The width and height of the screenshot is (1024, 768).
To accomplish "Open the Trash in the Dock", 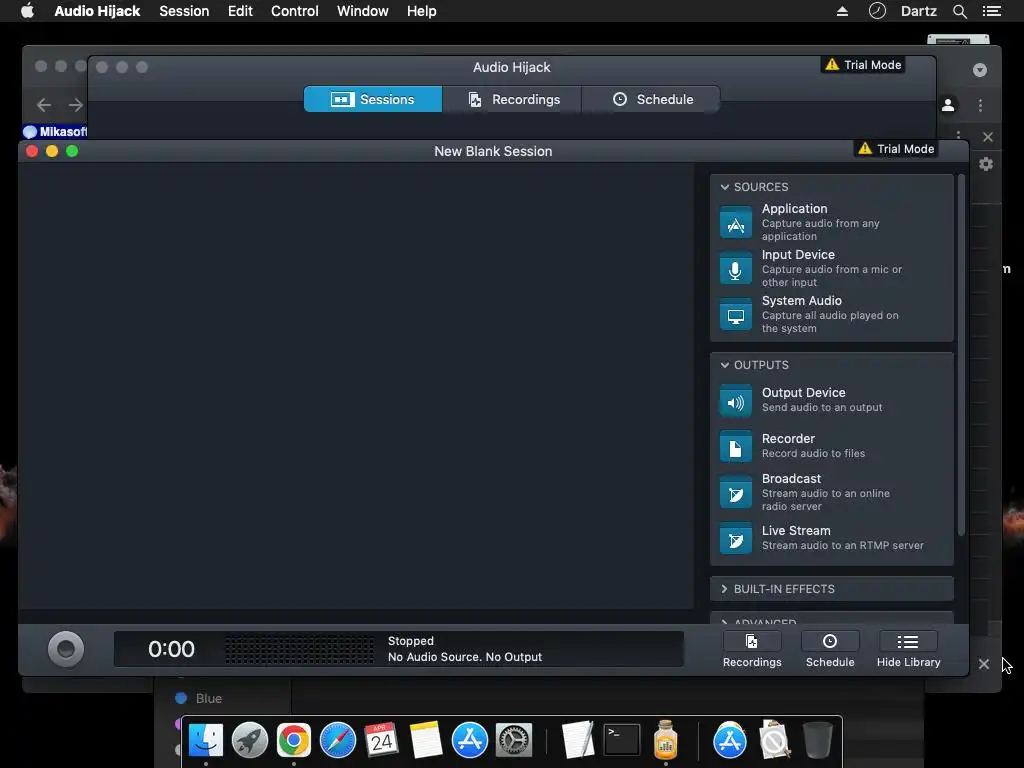I will (818, 740).
